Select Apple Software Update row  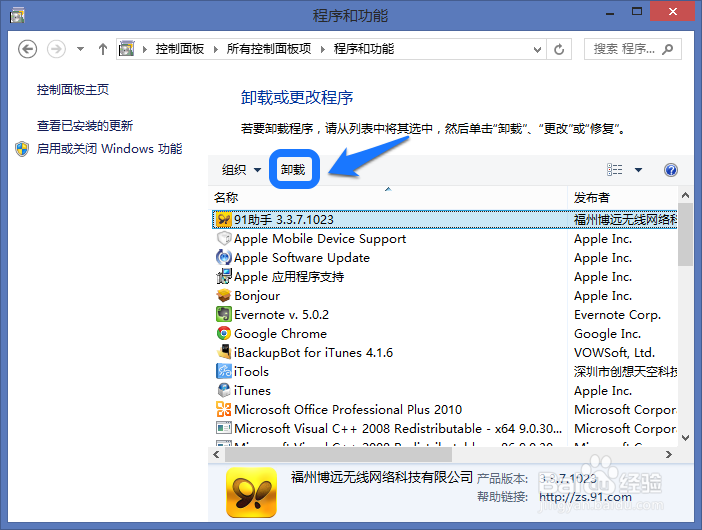click(445, 258)
